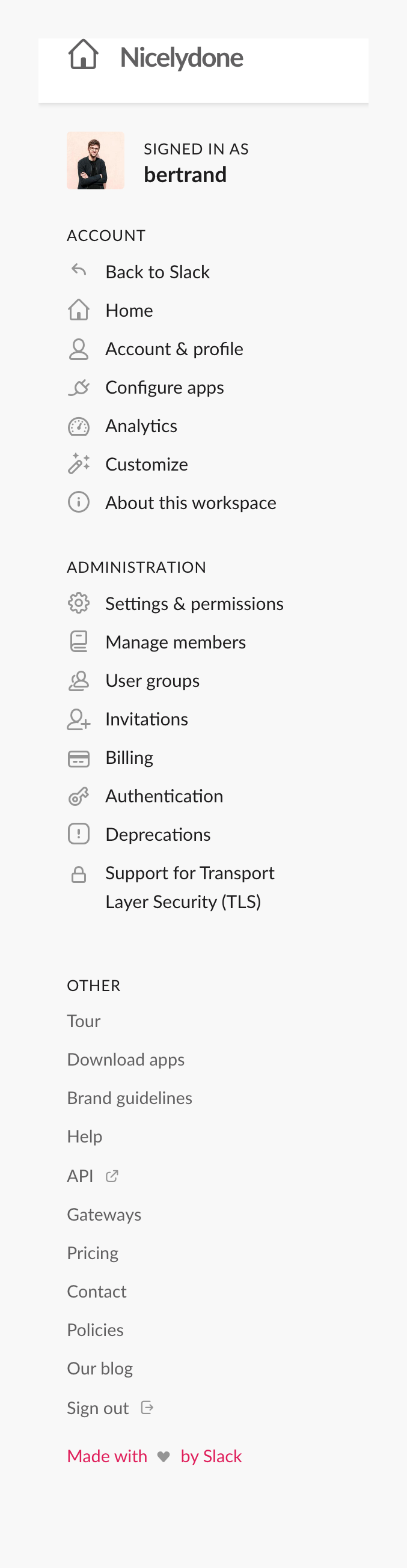Image resolution: width=407 pixels, height=1568 pixels.
Task: Click the Manage members book icon
Action: pos(79,642)
